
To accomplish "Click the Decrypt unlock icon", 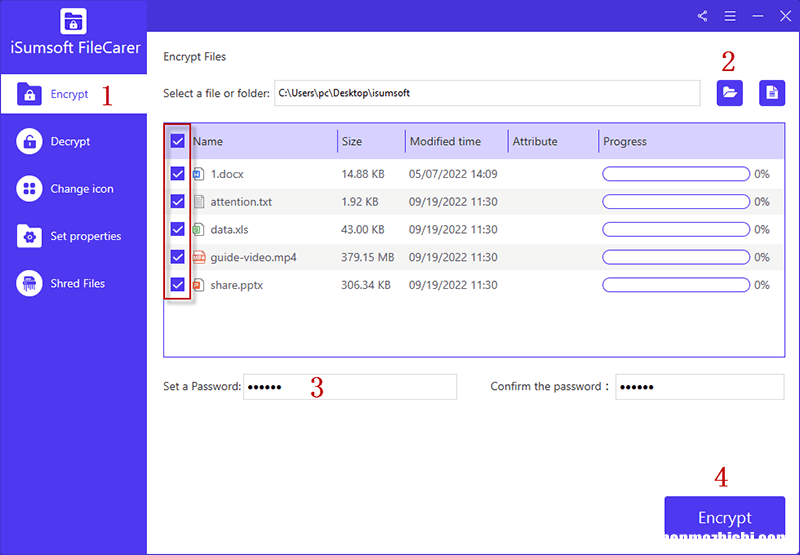I will (29, 141).
